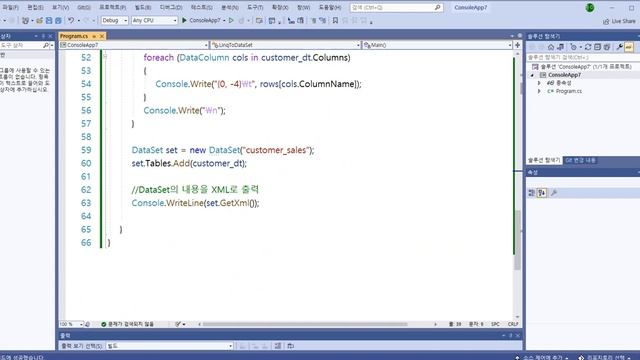
Task: Click the new project icon in the toolbar
Action: tap(25, 20)
